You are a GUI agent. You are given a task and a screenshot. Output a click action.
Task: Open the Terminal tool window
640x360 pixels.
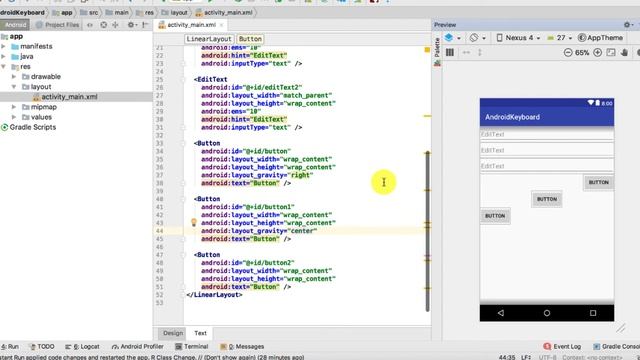click(x=192, y=347)
